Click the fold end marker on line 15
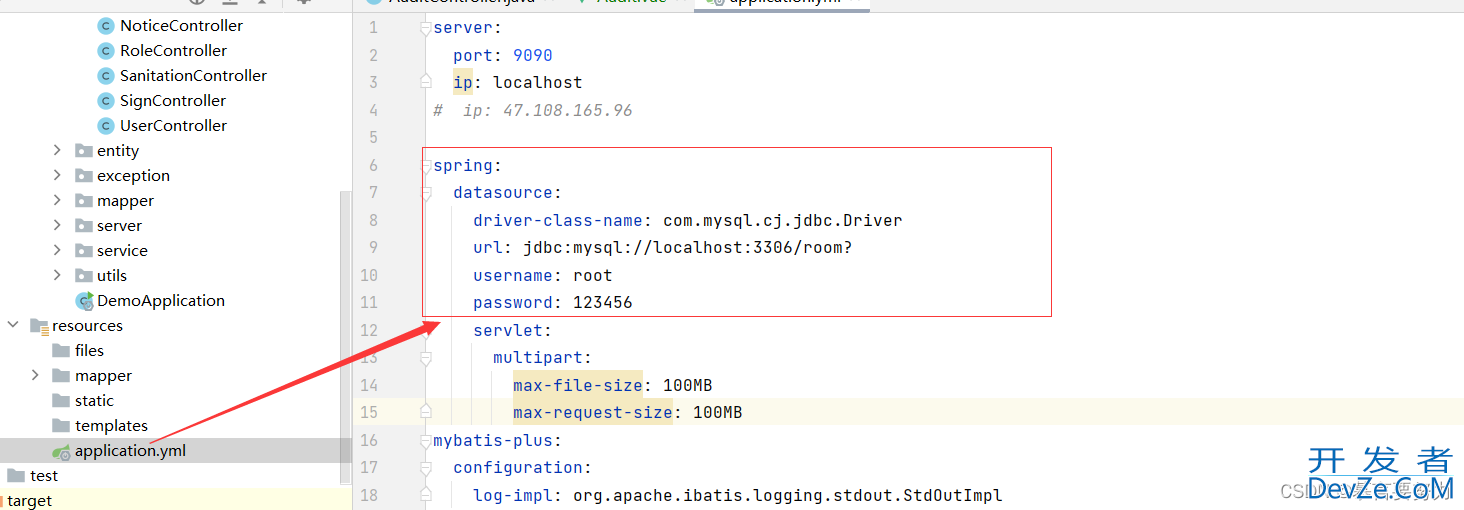Image resolution: width=1464 pixels, height=510 pixels. point(426,411)
